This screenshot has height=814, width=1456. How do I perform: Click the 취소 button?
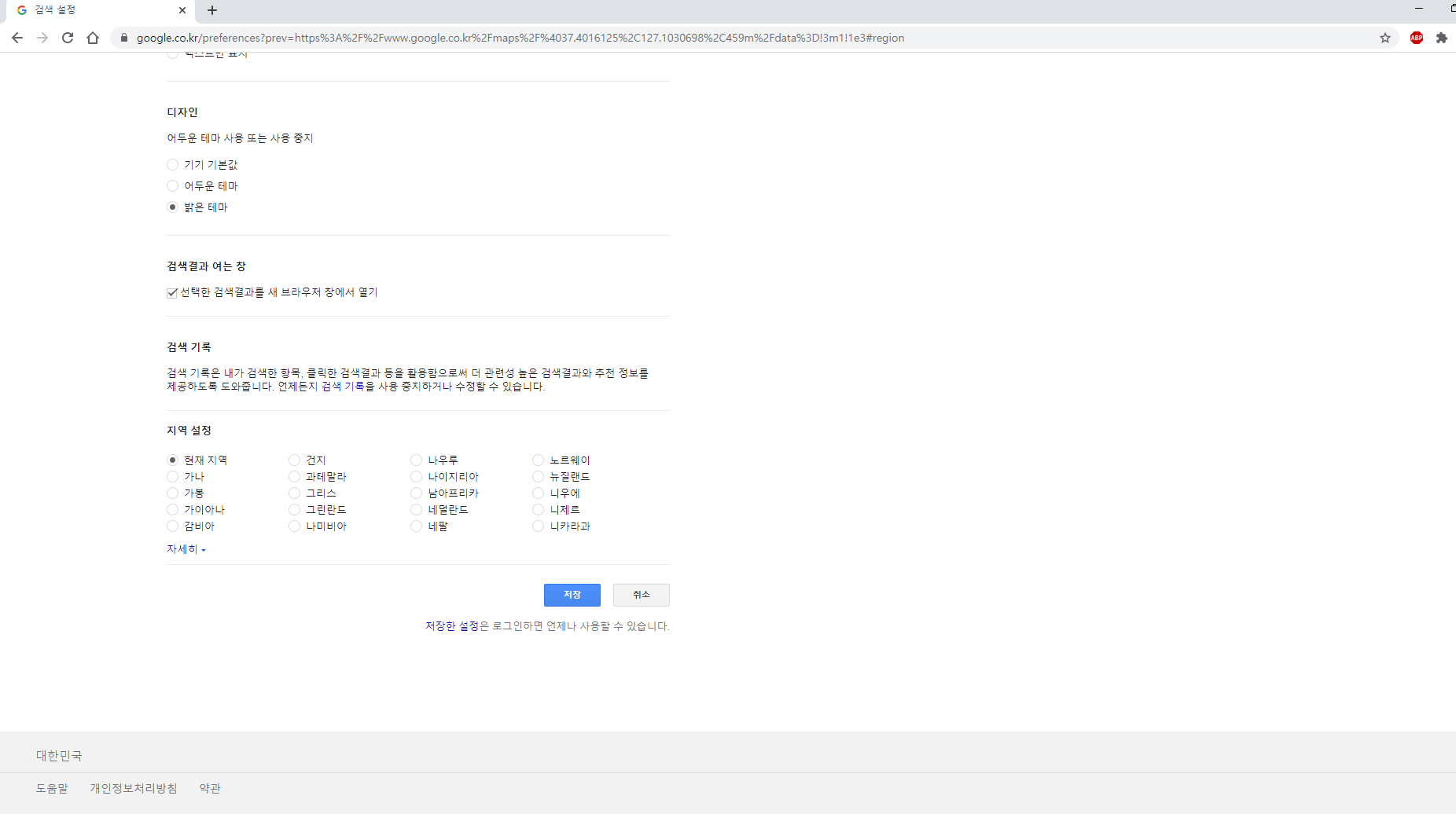[642, 595]
